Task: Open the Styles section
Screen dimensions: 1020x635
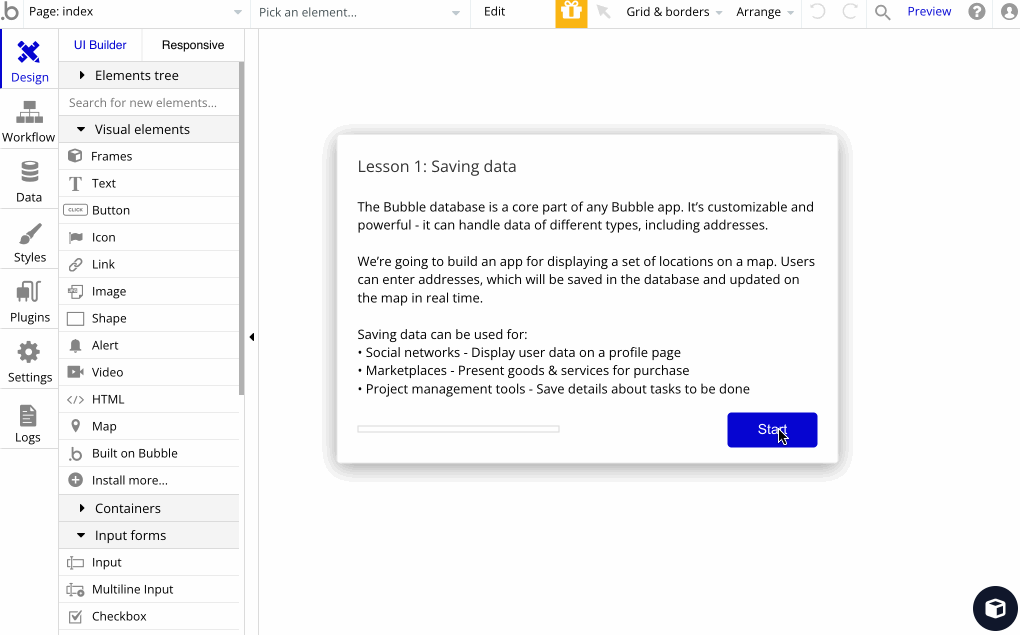Action: [x=29, y=241]
